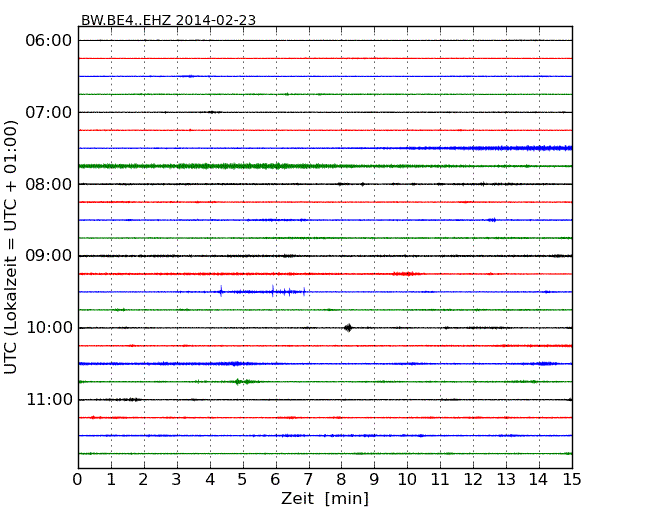Click the x-axis tick label 7
This screenshot has height=520, width=650.
[309, 479]
